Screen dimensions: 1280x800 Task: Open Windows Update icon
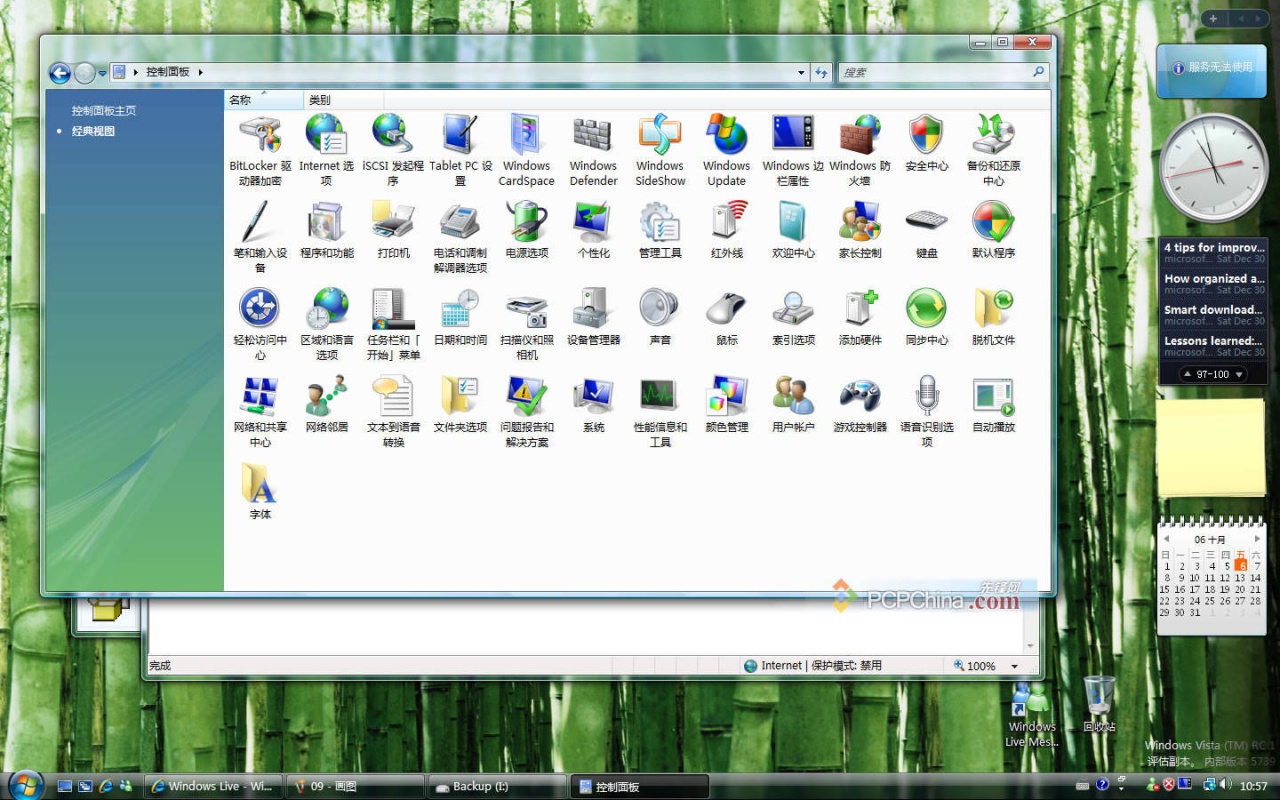[x=726, y=134]
